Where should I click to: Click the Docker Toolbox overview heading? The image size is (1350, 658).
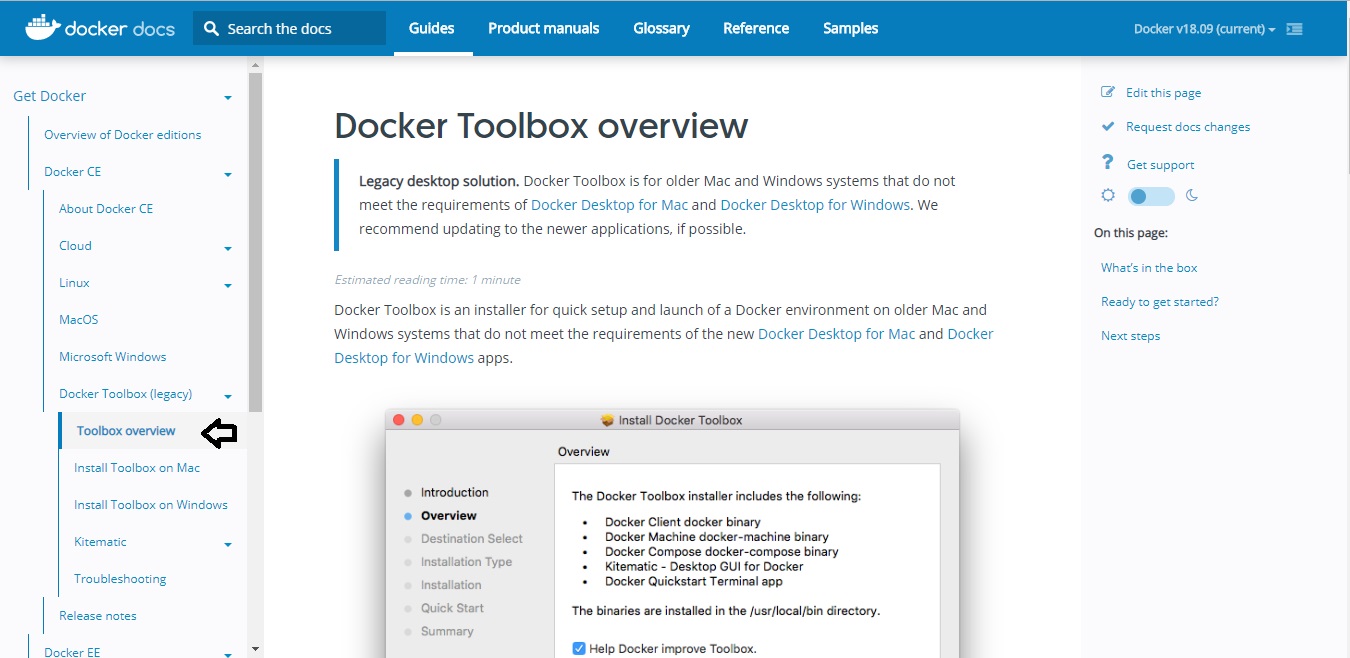point(541,126)
